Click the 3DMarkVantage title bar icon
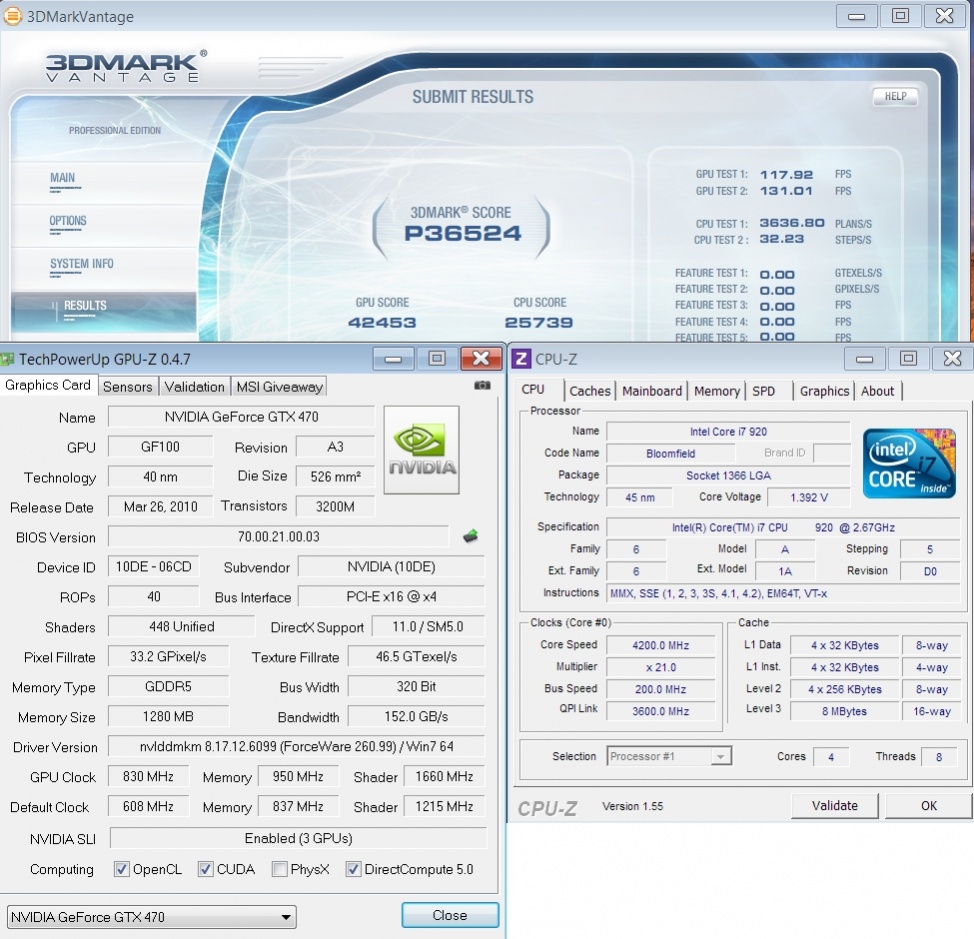This screenshot has width=974, height=939. click(12, 16)
